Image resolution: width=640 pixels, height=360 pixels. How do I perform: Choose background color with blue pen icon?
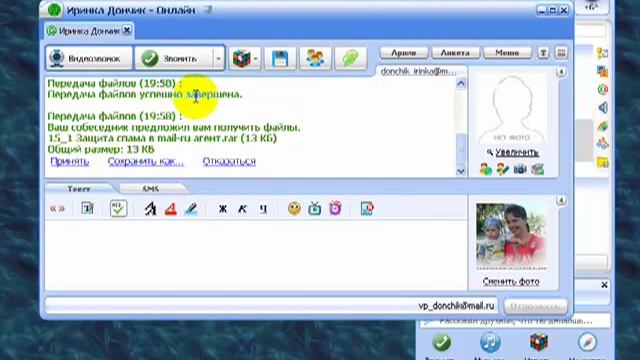pyautogui.click(x=191, y=209)
